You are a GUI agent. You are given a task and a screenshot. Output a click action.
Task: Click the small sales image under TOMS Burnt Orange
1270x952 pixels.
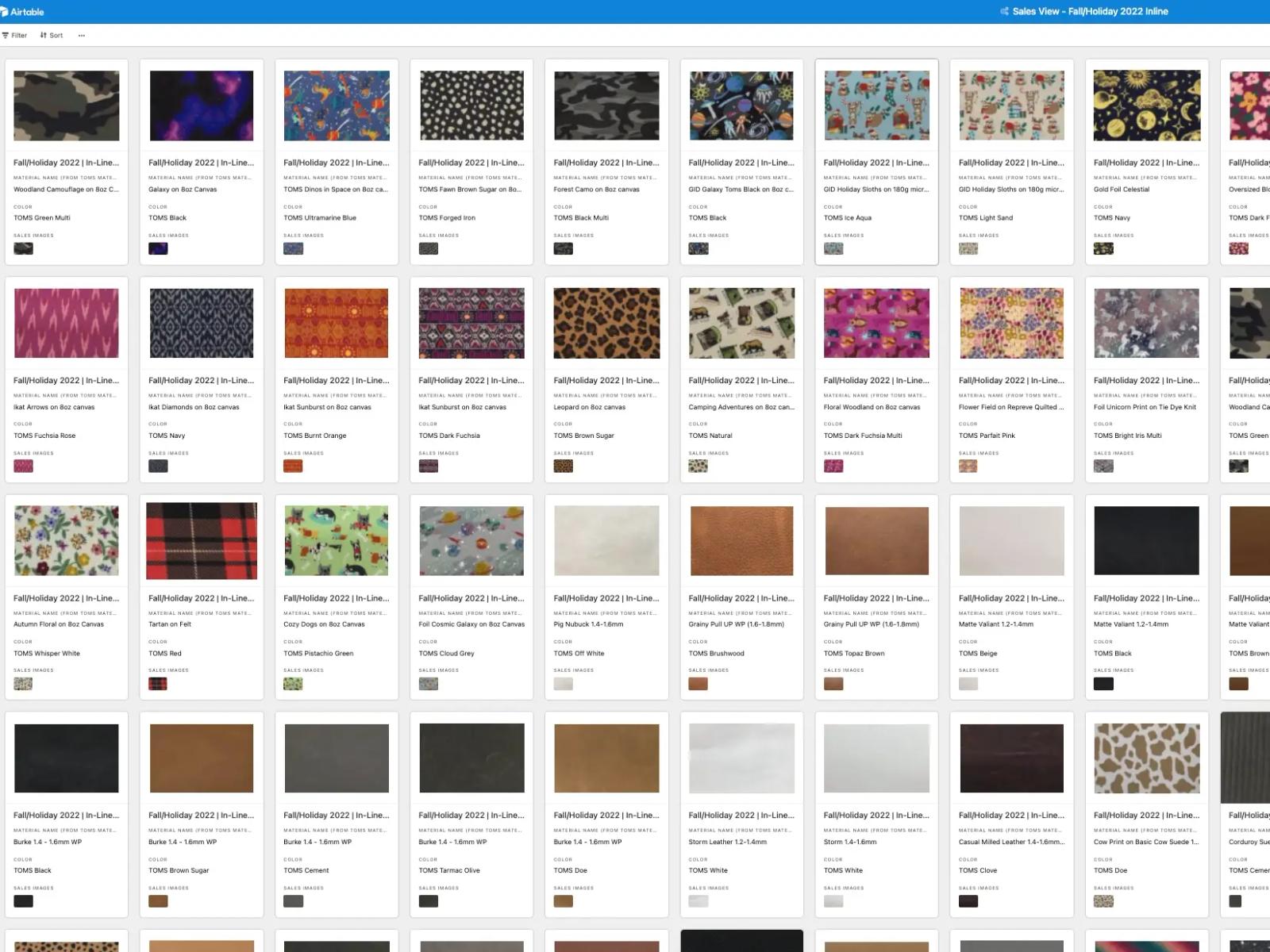click(294, 466)
